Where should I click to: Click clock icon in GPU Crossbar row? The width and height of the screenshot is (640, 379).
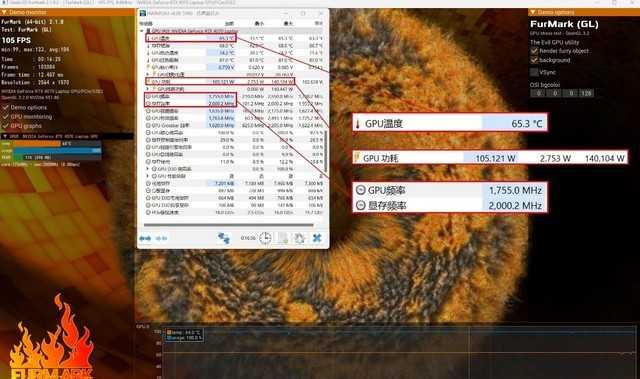(x=148, y=125)
